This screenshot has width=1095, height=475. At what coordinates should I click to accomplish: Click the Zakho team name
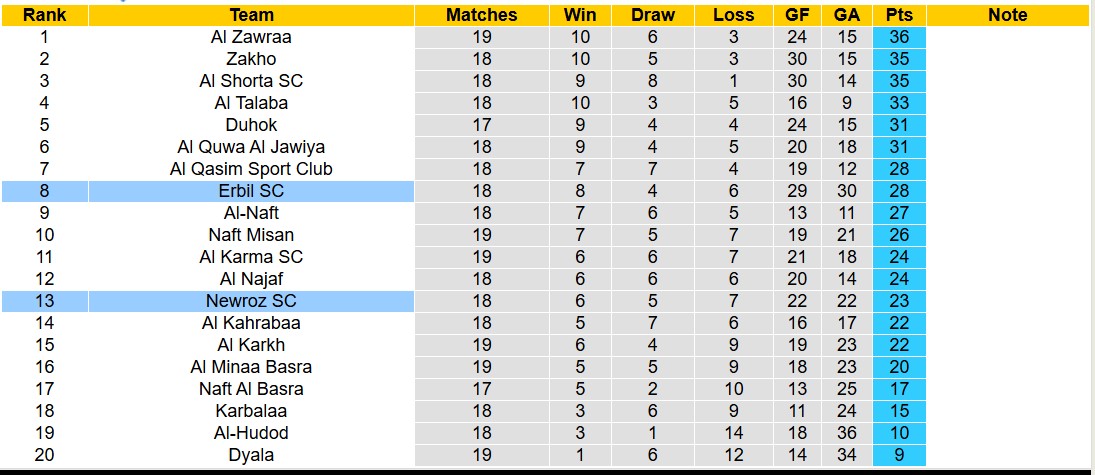tap(251, 59)
